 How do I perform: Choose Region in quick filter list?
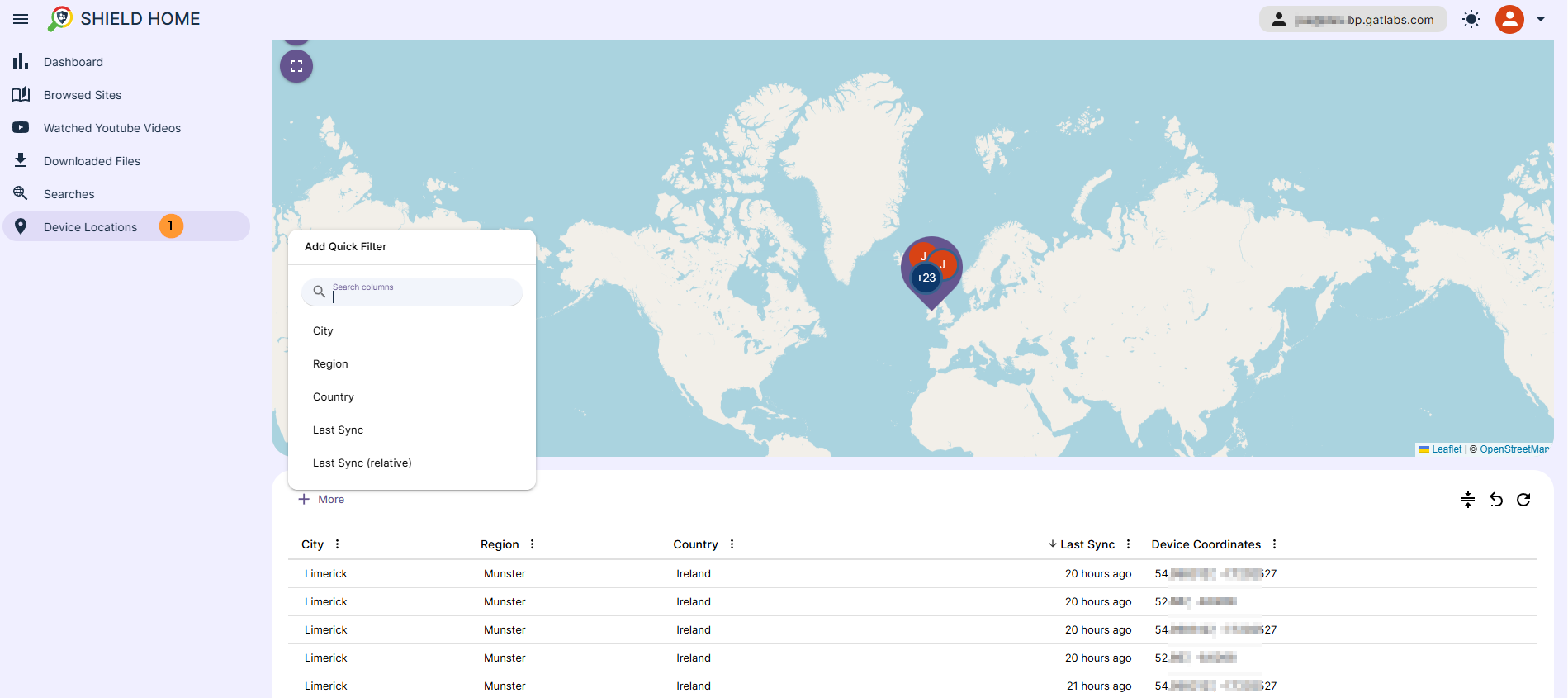coord(412,364)
